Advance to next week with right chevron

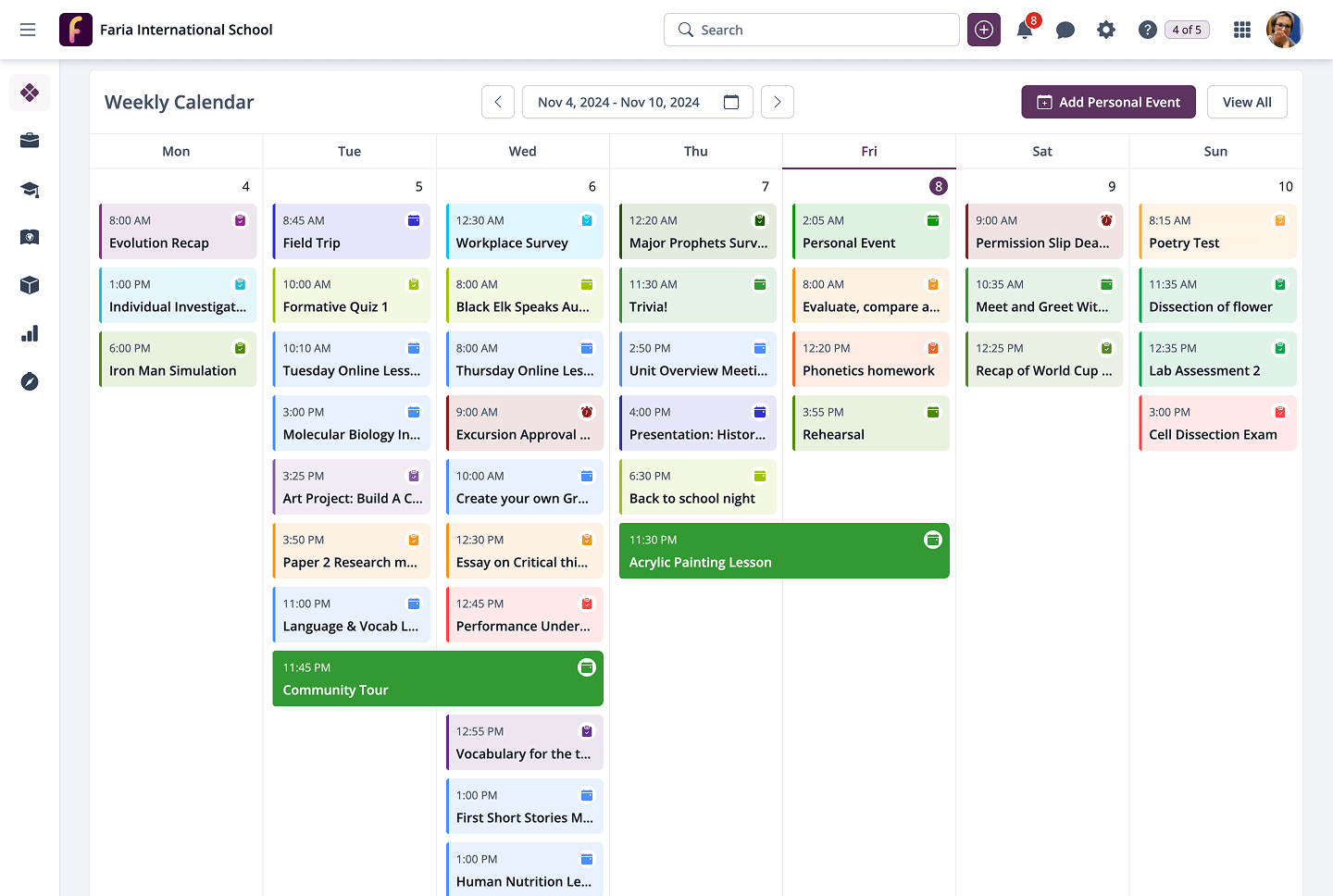point(778,102)
